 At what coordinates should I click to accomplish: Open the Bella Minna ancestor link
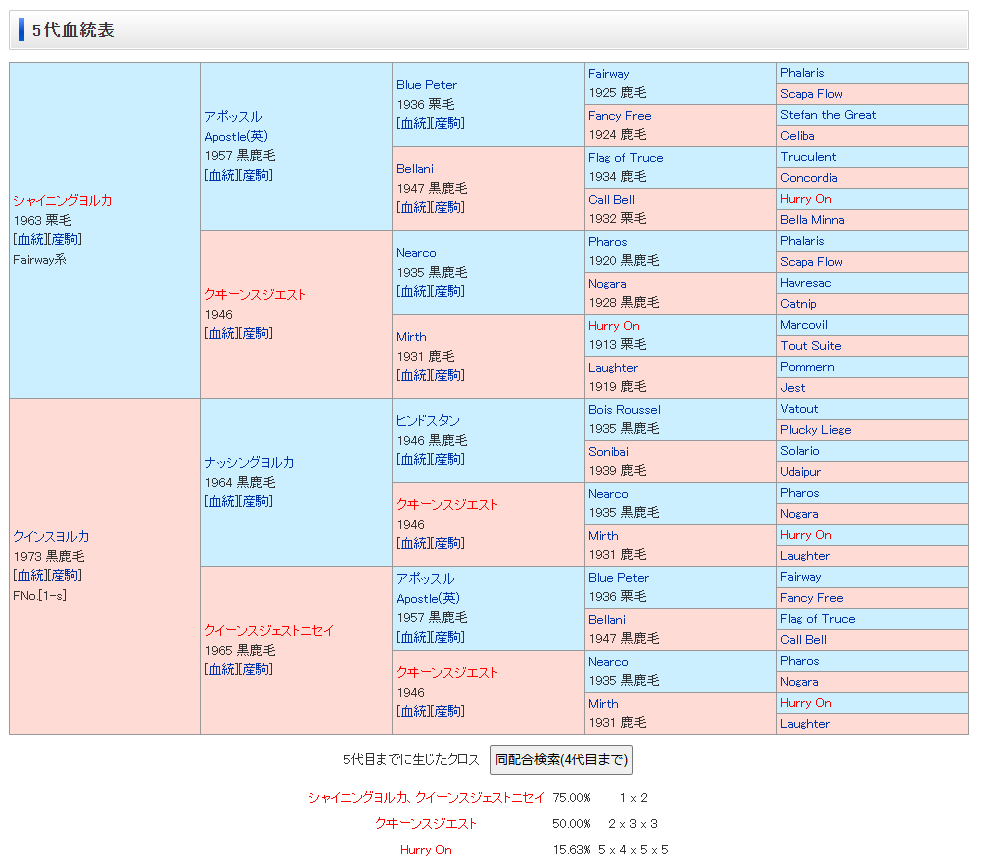812,219
